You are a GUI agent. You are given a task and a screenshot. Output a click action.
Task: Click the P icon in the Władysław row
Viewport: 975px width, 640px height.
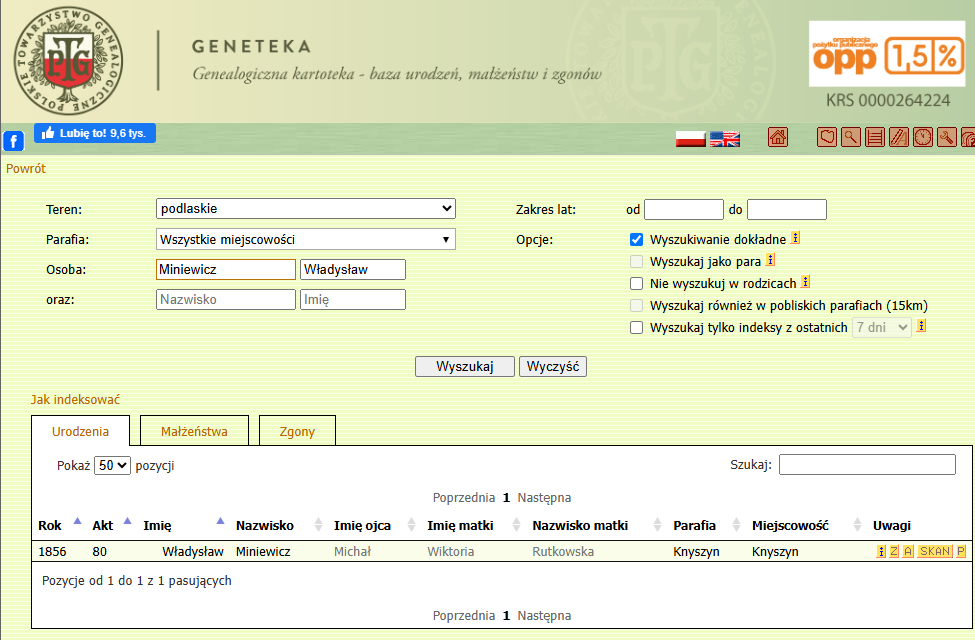tap(961, 551)
